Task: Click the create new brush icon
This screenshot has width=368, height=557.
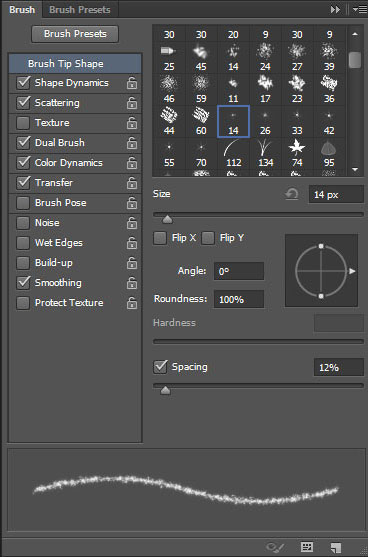Action: (335, 547)
